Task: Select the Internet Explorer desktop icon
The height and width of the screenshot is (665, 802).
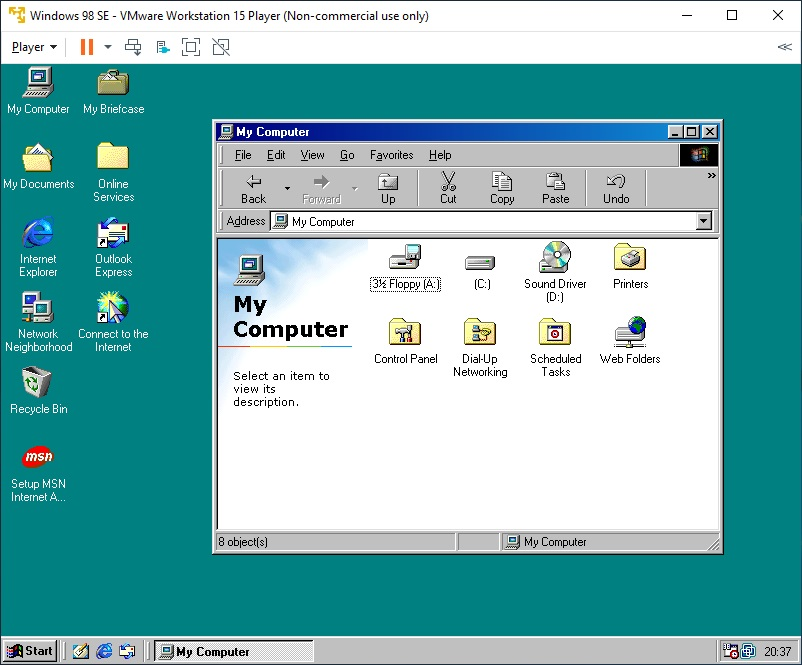Action: click(x=38, y=248)
